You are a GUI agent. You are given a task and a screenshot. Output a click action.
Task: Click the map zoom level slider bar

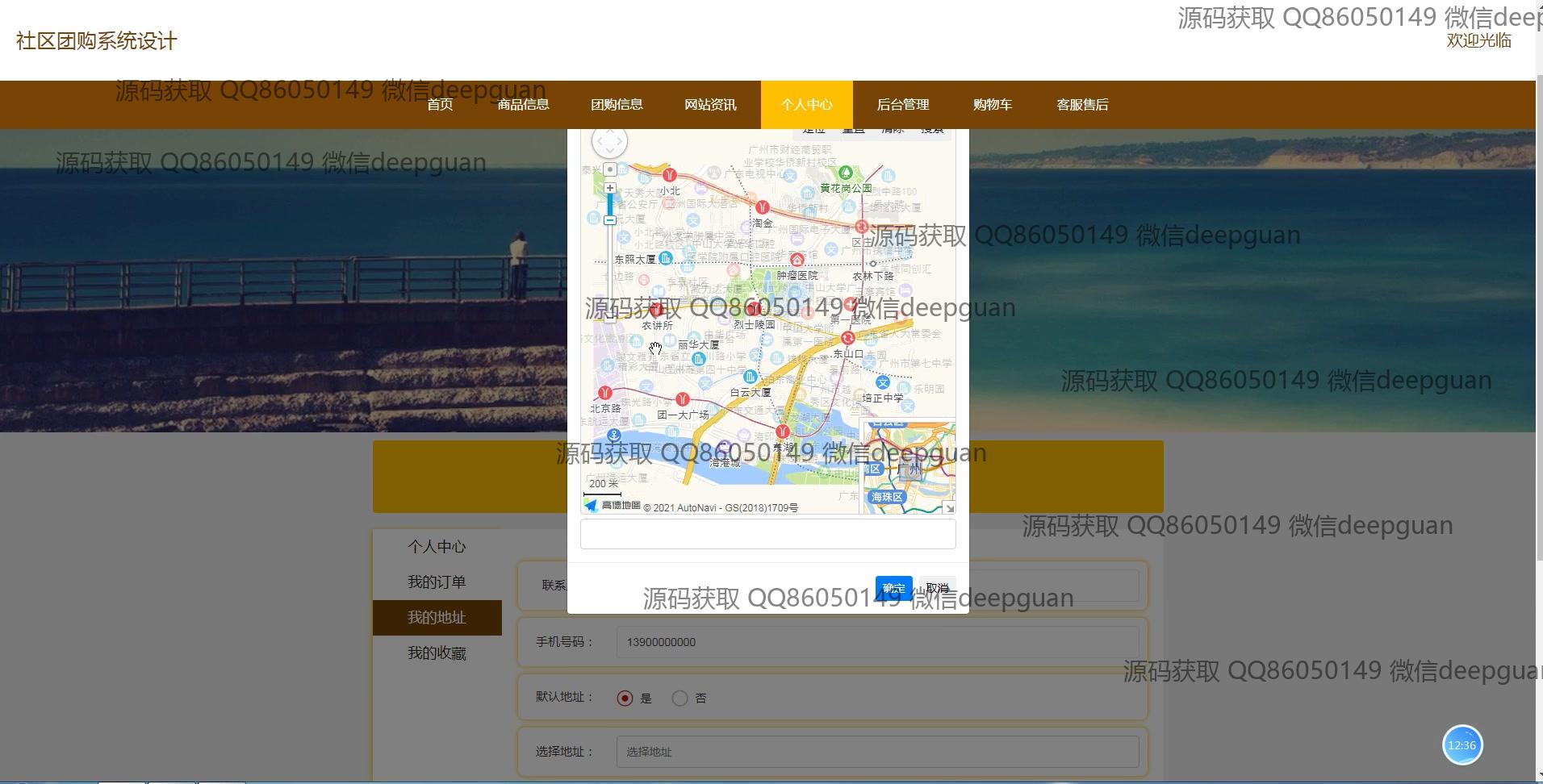coord(610,205)
